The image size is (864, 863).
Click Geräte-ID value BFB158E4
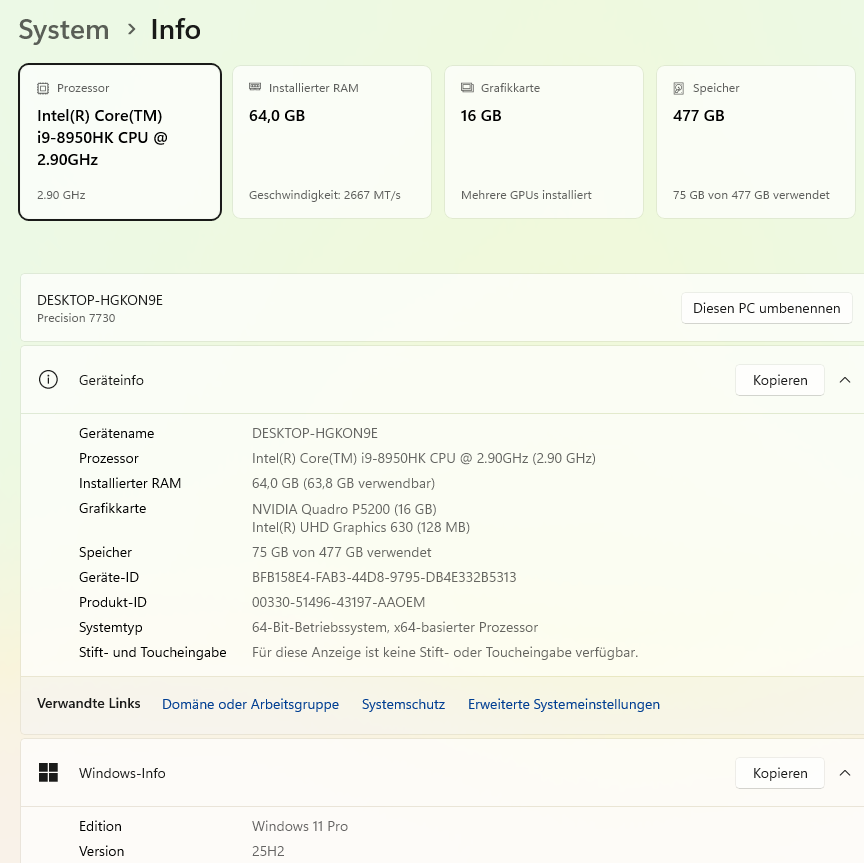(384, 577)
